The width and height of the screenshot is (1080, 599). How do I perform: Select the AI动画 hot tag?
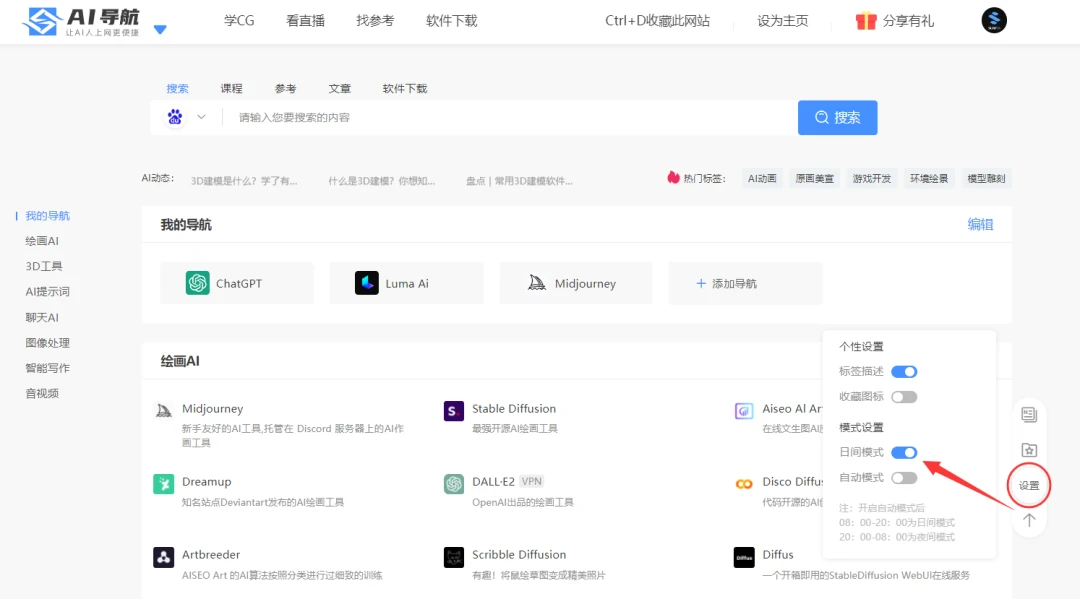point(762,178)
